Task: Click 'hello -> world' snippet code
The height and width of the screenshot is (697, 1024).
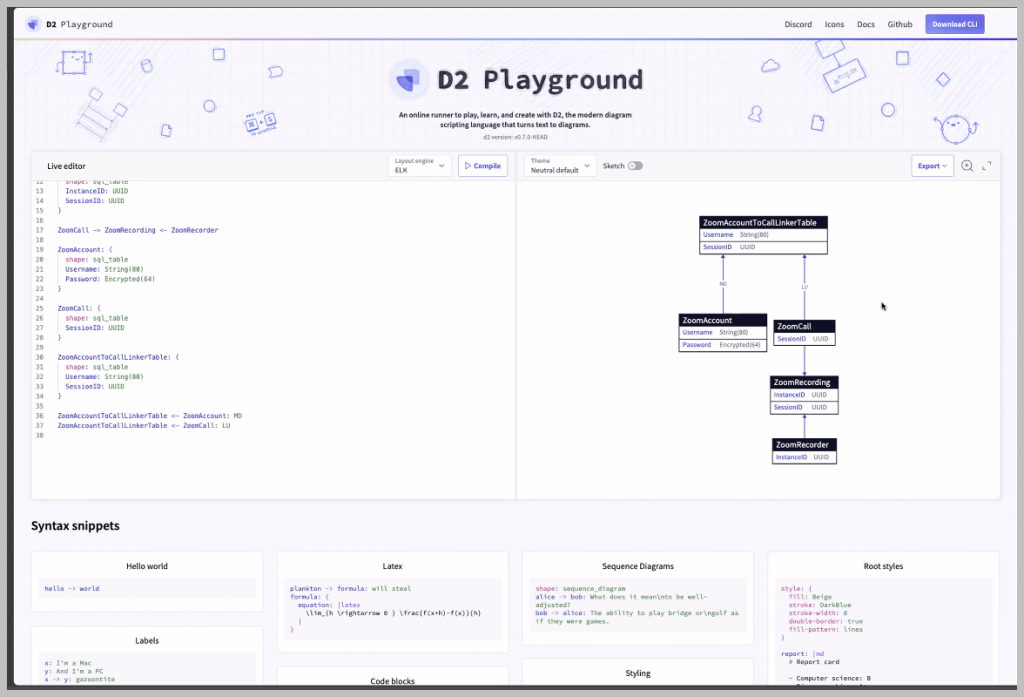Action: (x=72, y=589)
